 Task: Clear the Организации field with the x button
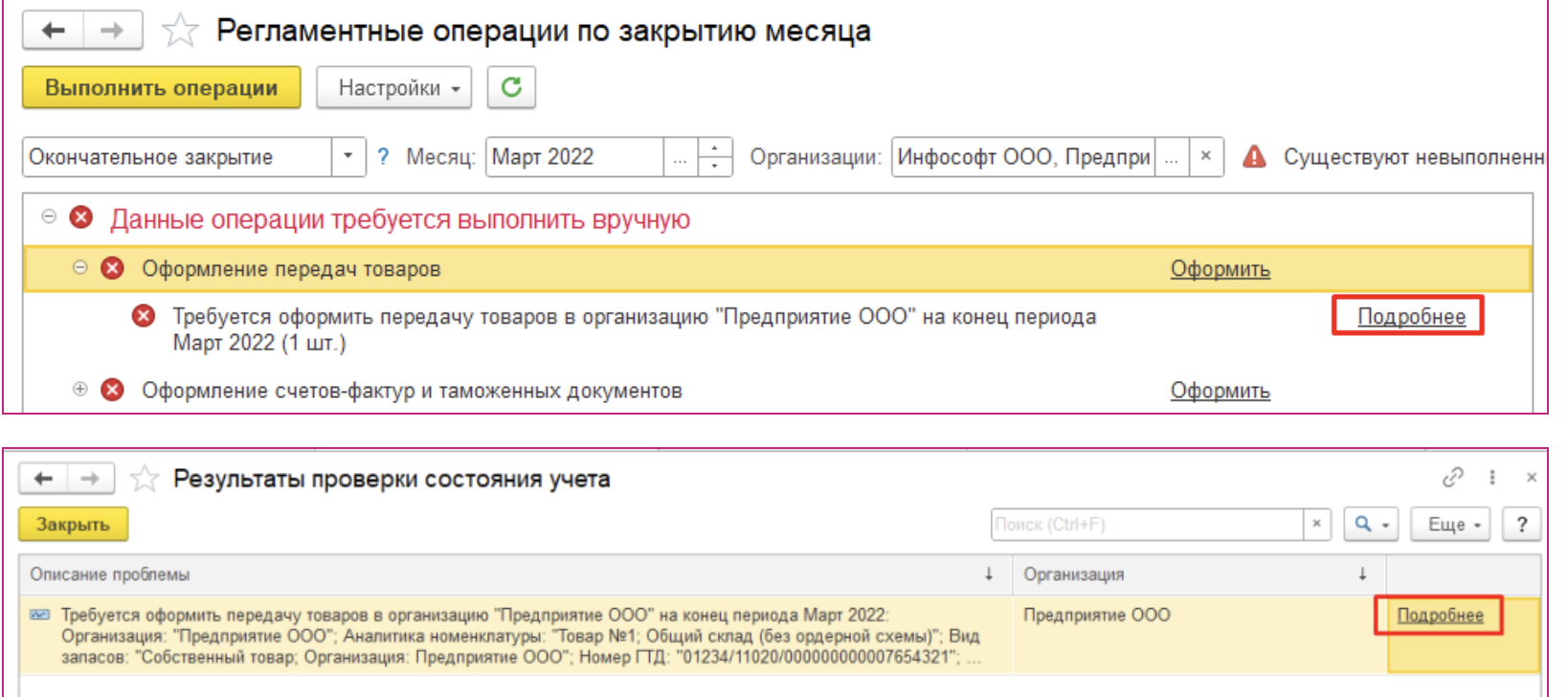[x=1205, y=156]
